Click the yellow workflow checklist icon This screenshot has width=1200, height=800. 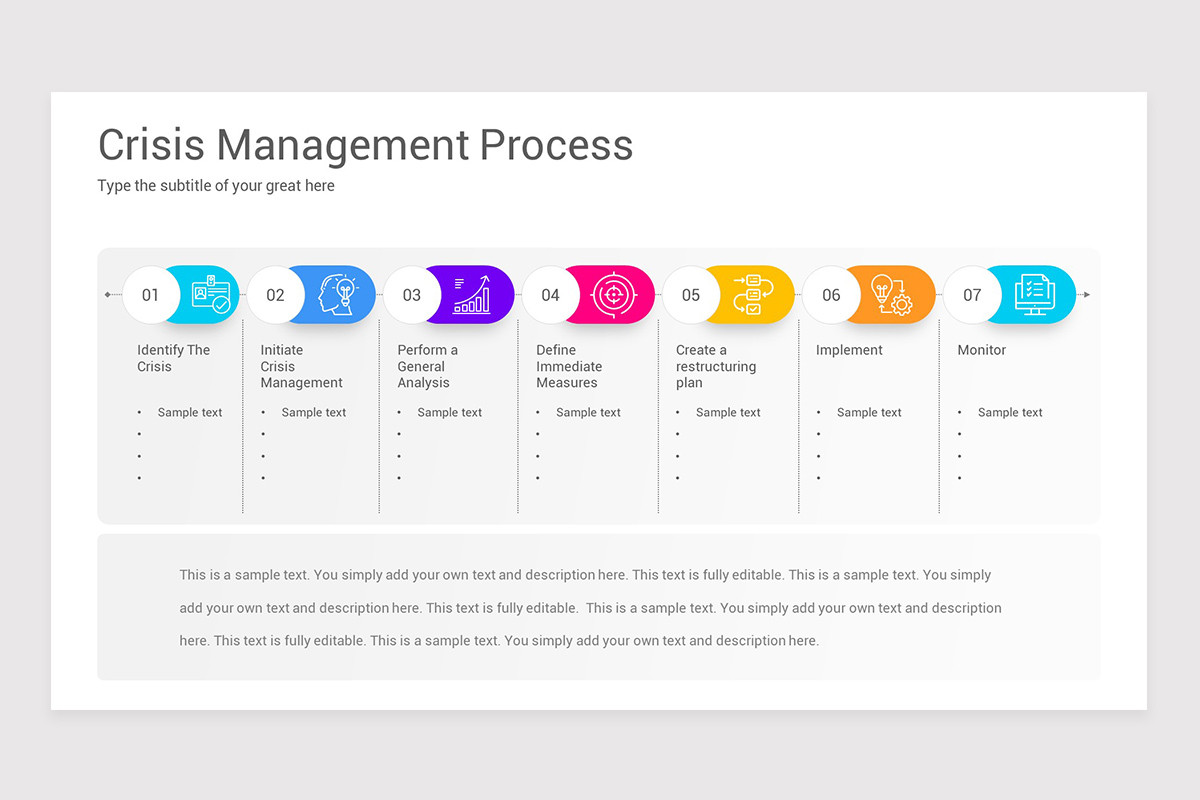(753, 295)
